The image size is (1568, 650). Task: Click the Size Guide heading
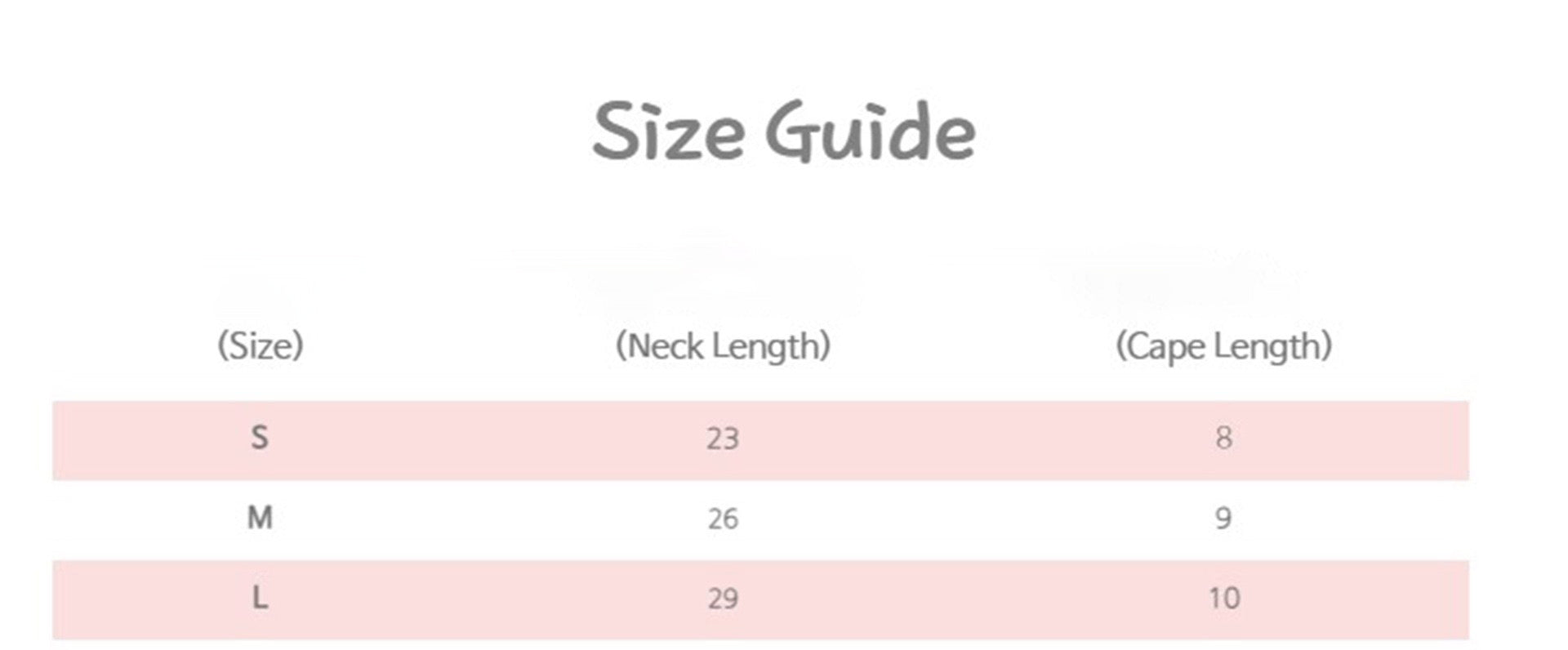(x=784, y=131)
